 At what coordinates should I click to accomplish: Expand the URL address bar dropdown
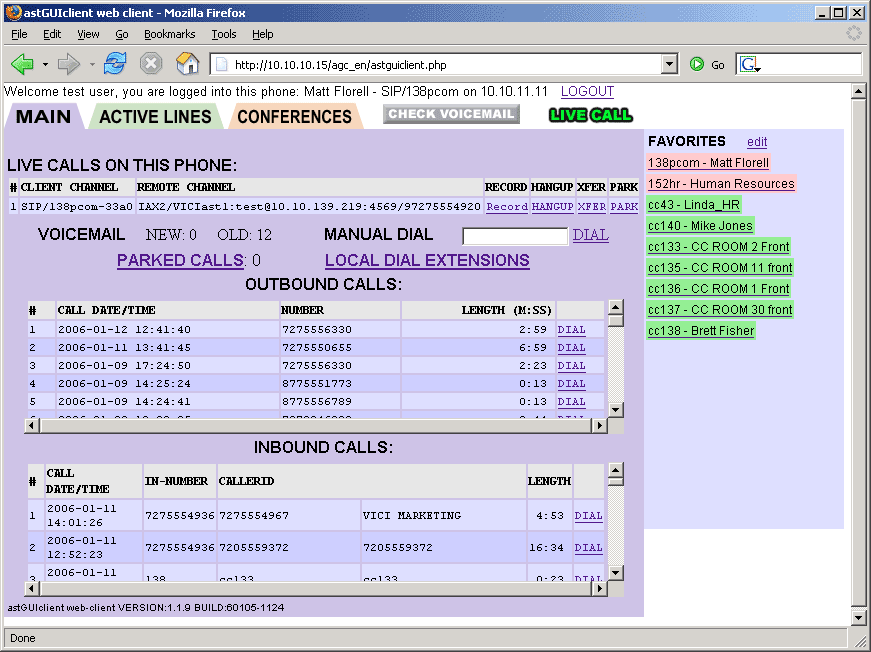(670, 64)
